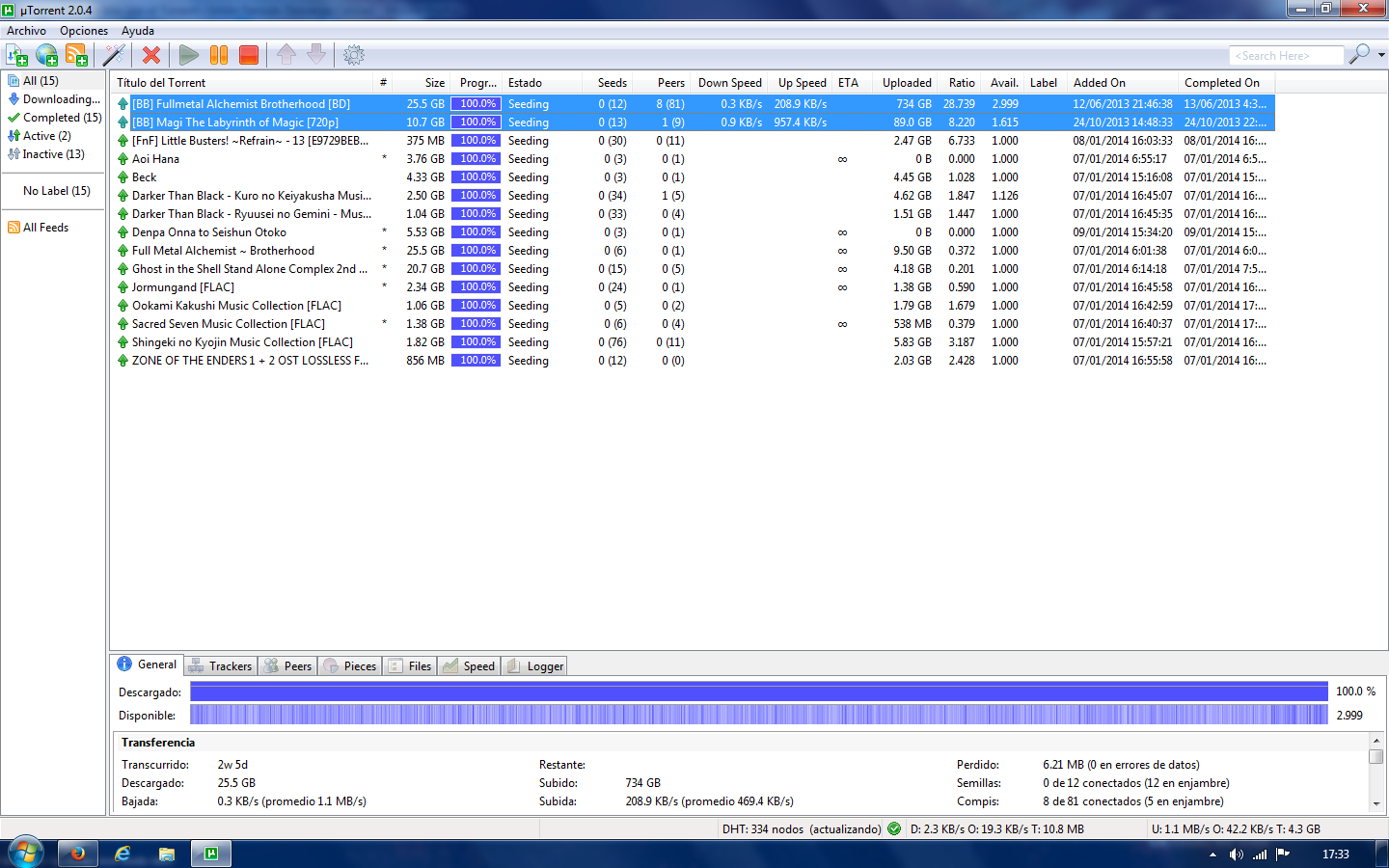Open the Archivo menu
Screen dimensions: 1389x868
point(26,31)
